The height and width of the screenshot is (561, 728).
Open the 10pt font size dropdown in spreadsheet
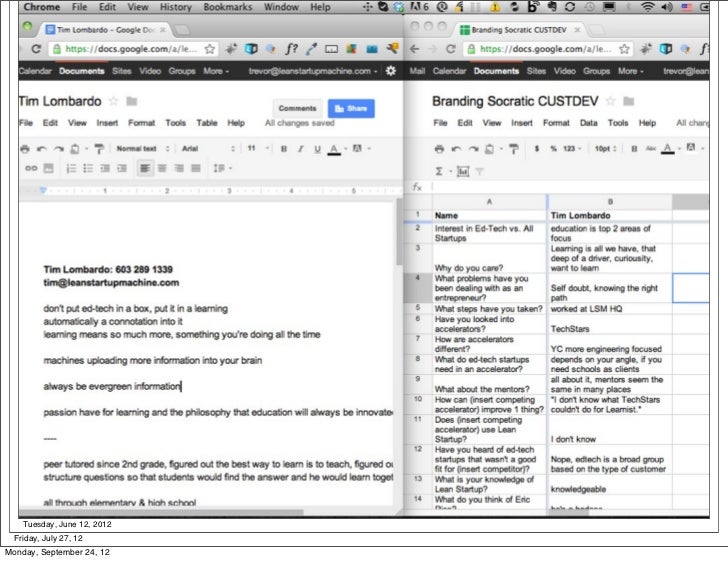coord(605,149)
